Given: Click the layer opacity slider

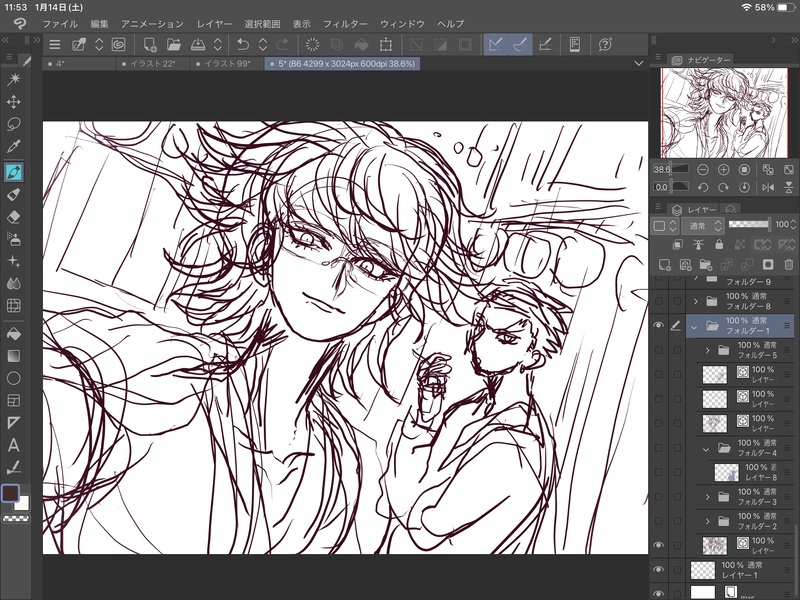Looking at the screenshot, I should (749, 225).
